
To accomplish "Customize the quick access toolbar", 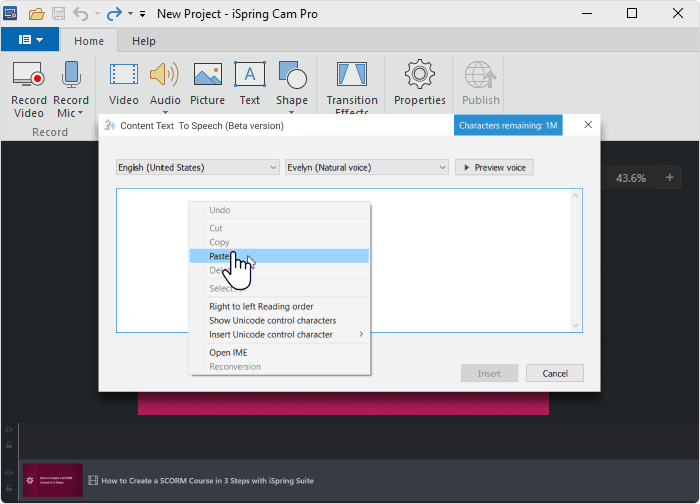I will [x=142, y=14].
